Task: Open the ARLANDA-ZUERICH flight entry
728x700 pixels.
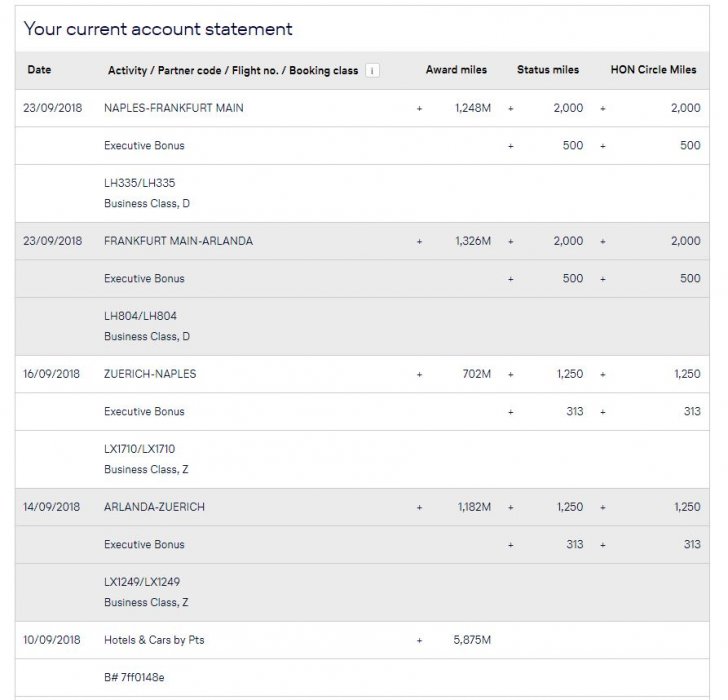Action: [x=154, y=507]
